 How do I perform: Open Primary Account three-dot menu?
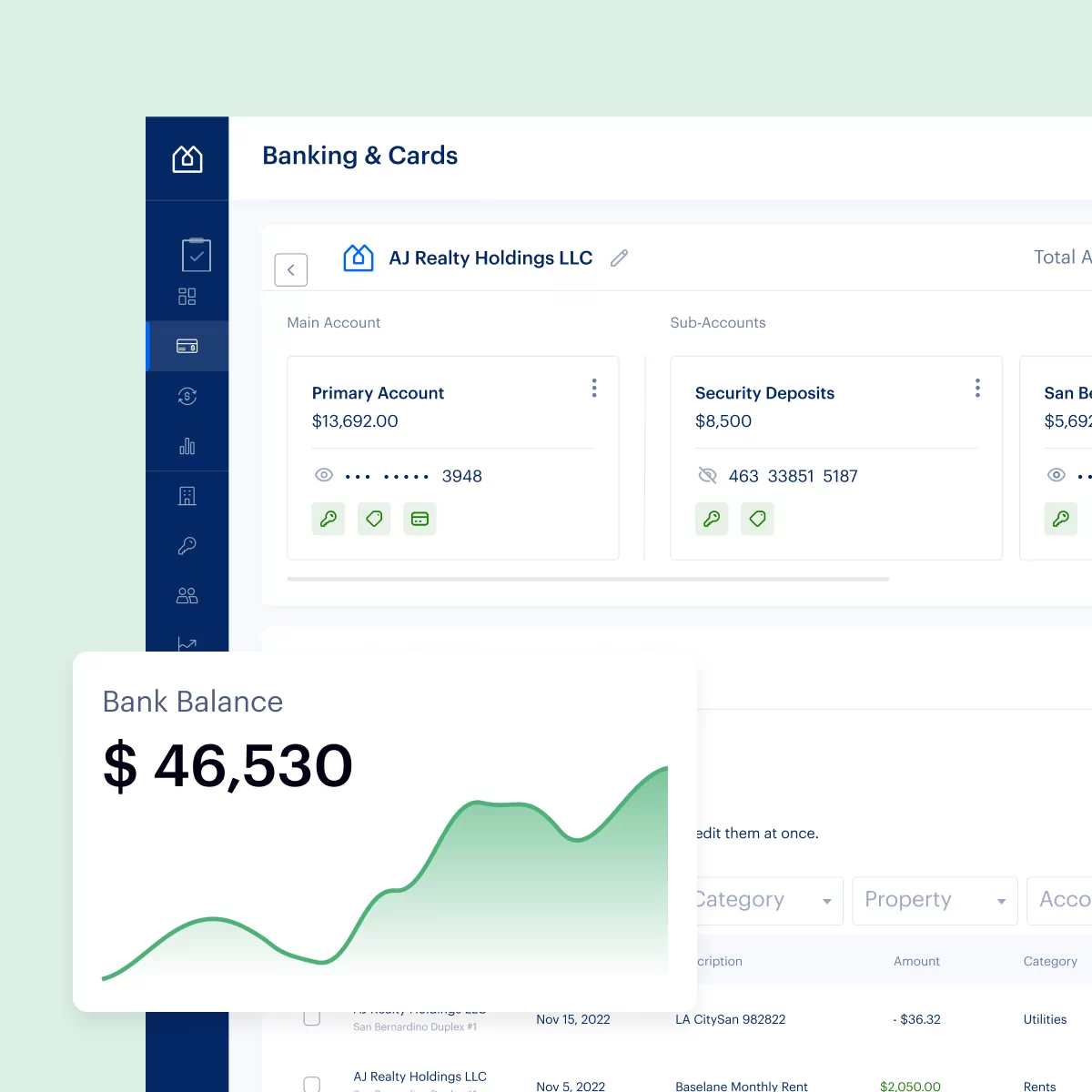tap(594, 389)
